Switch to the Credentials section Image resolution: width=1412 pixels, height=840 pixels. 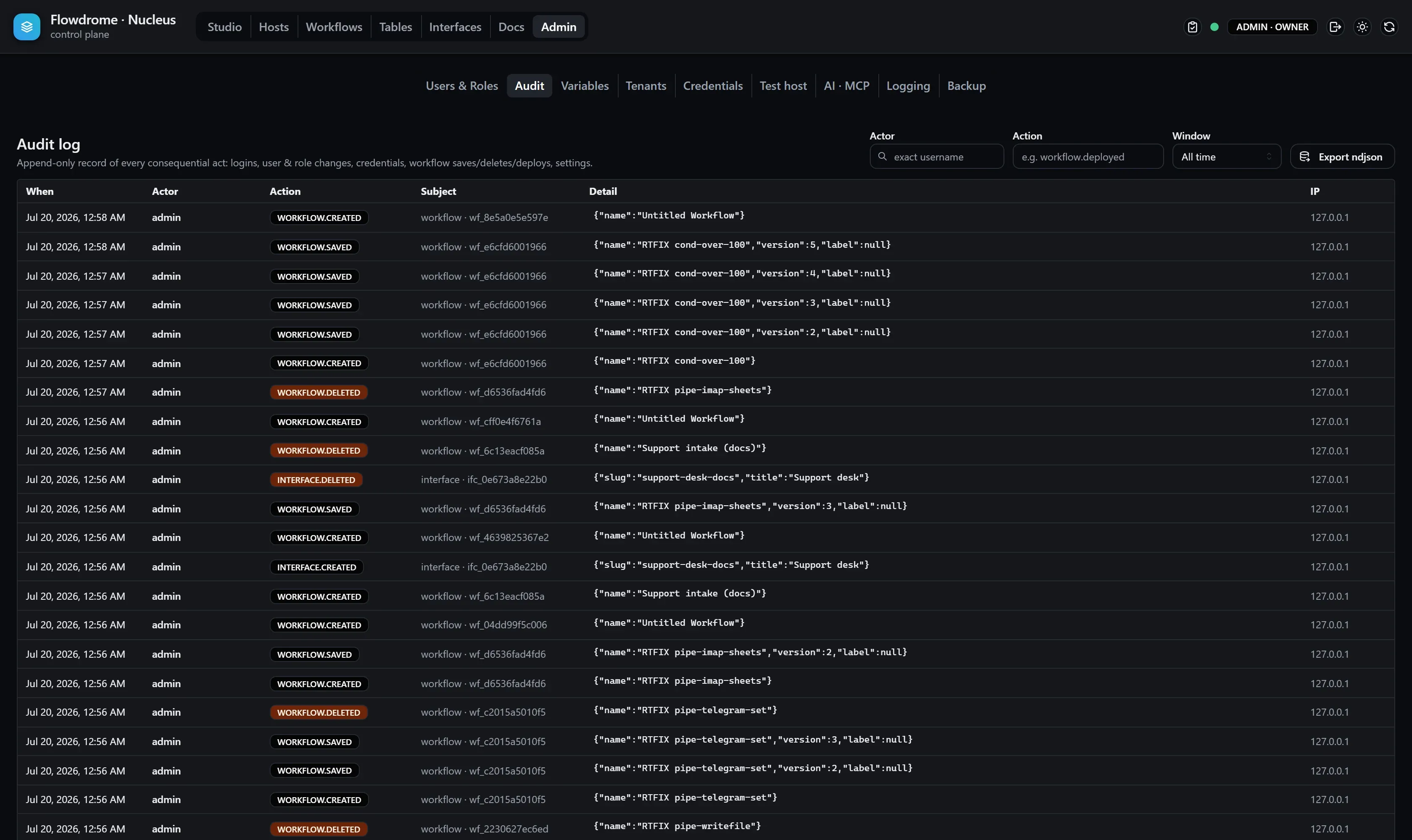click(x=712, y=86)
